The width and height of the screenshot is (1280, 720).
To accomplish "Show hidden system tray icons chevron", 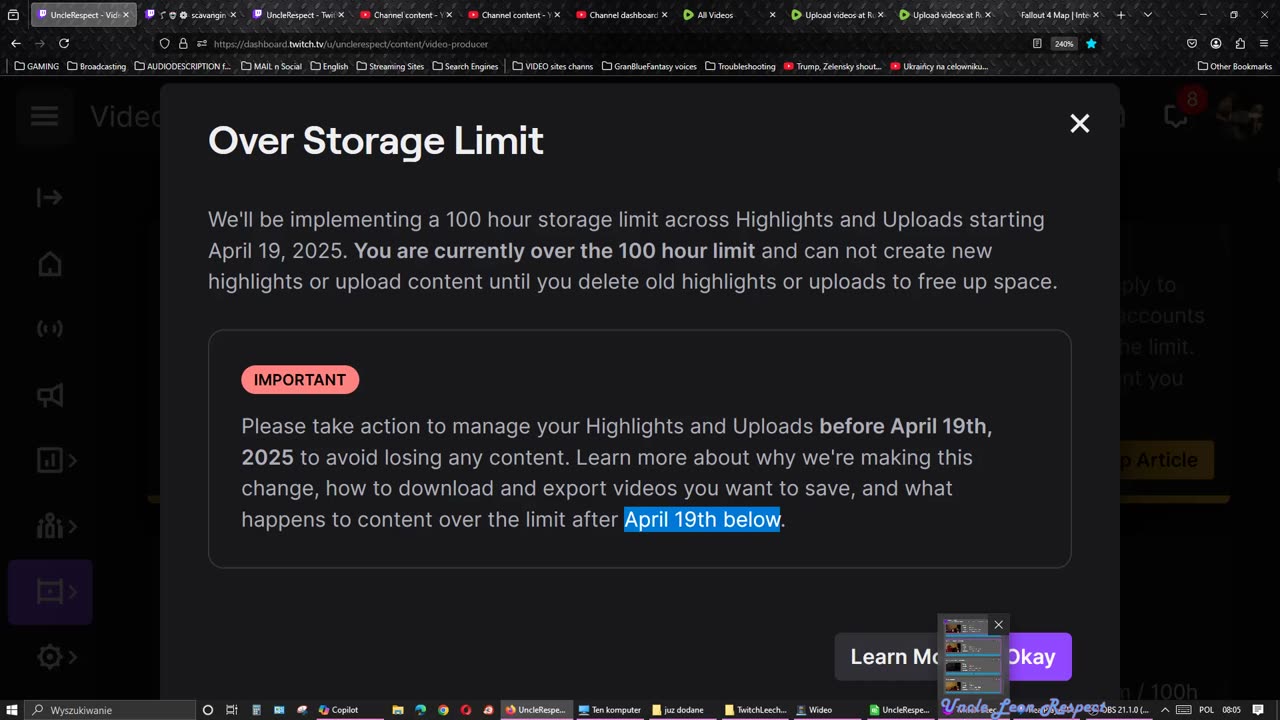I will [1165, 710].
